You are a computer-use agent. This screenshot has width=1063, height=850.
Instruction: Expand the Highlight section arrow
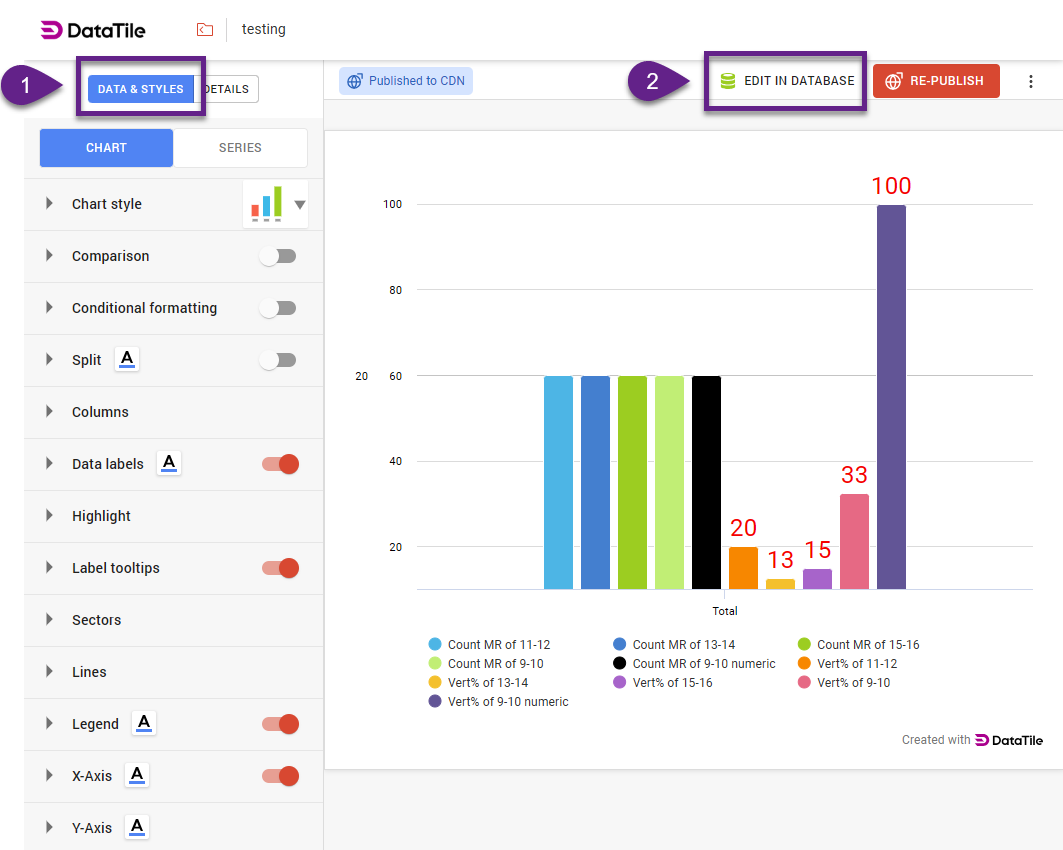point(49,516)
